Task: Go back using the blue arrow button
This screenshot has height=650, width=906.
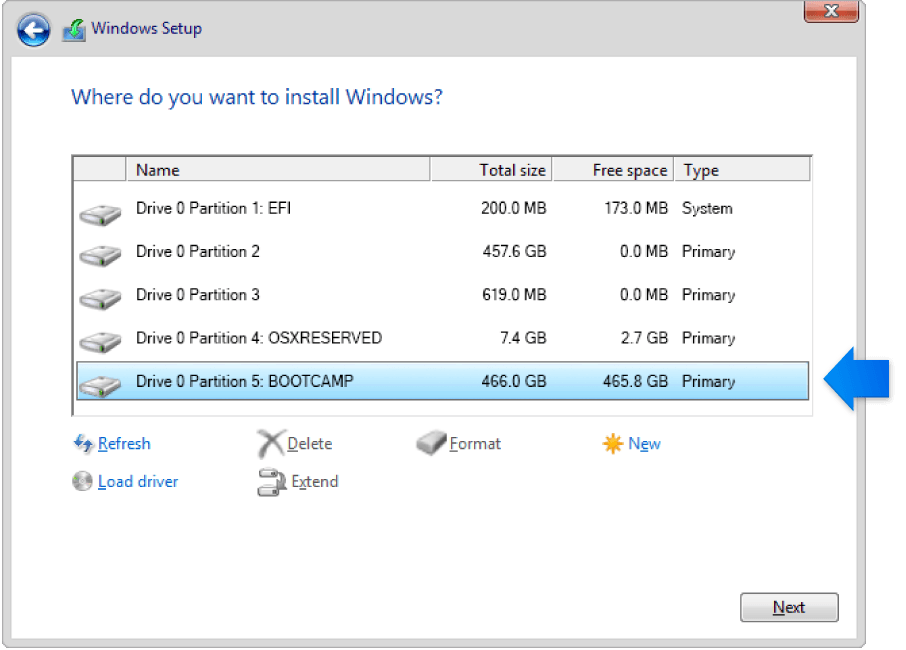Action: click(33, 30)
